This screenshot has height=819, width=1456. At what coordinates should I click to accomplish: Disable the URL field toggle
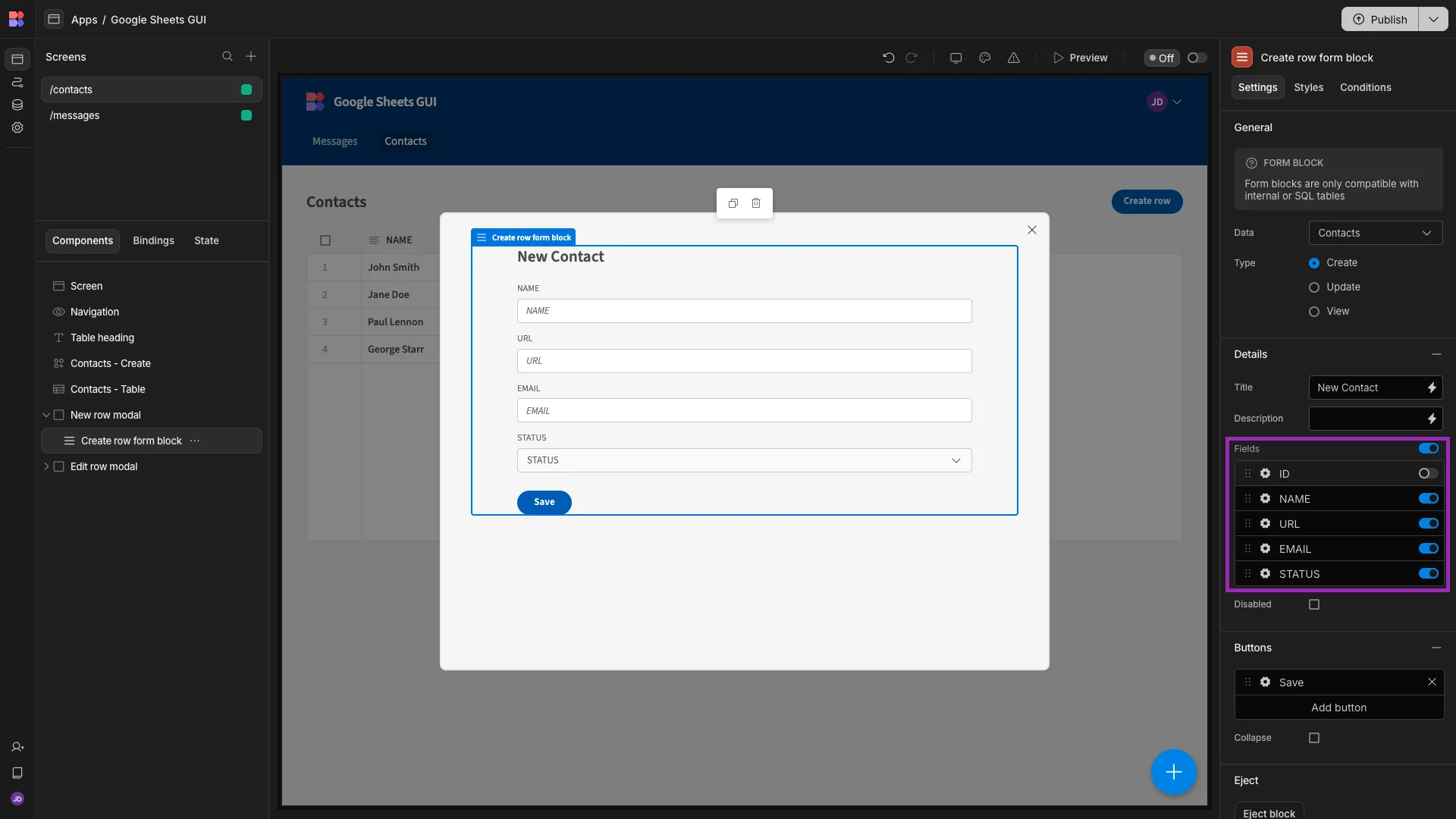(x=1428, y=523)
